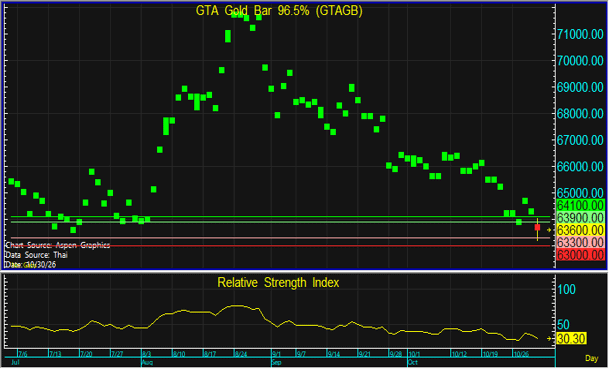Image resolution: width=609 pixels, height=369 pixels.
Task: Click the Sep month label
Action: pyautogui.click(x=276, y=362)
